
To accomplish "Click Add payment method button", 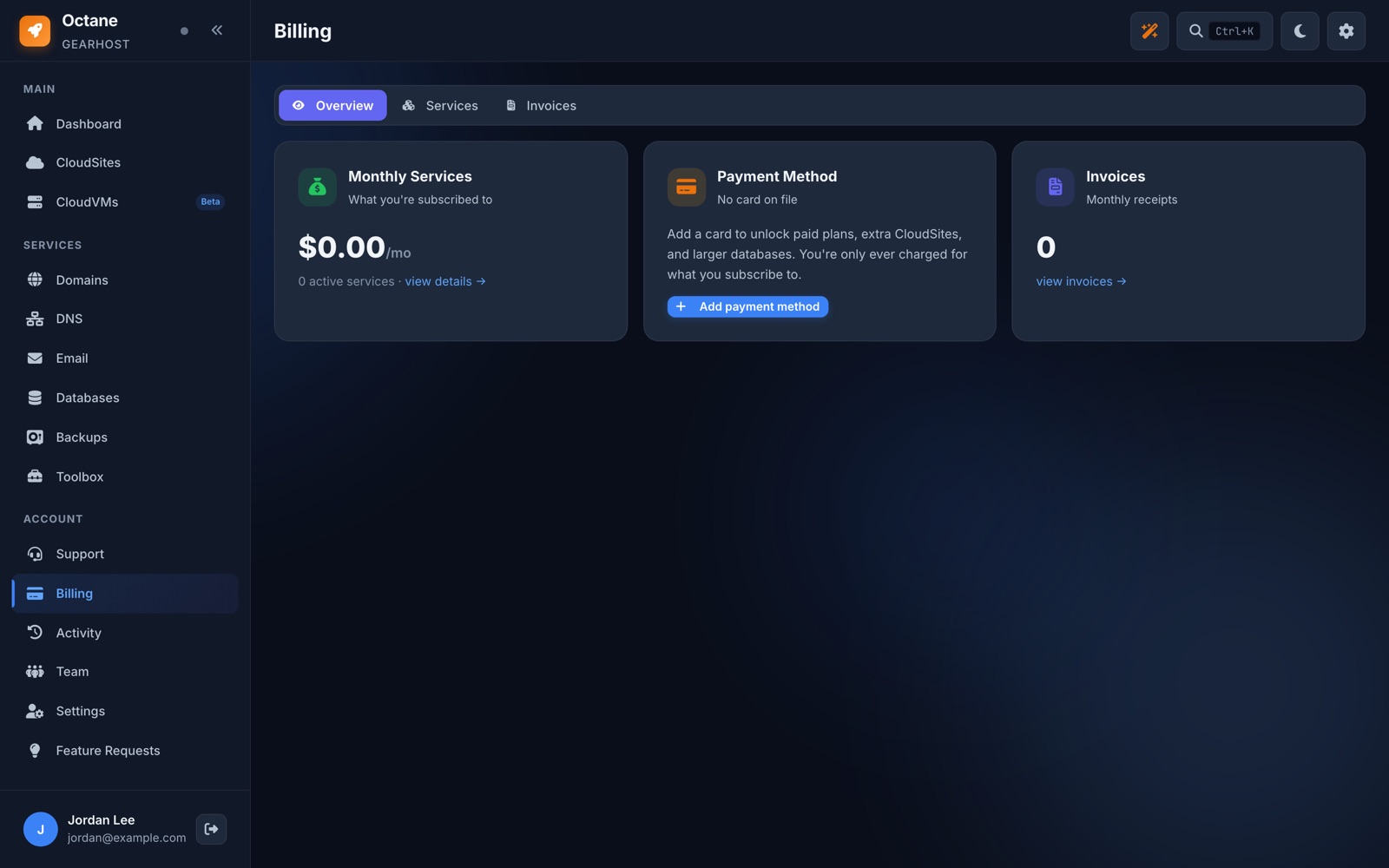I will tap(747, 306).
